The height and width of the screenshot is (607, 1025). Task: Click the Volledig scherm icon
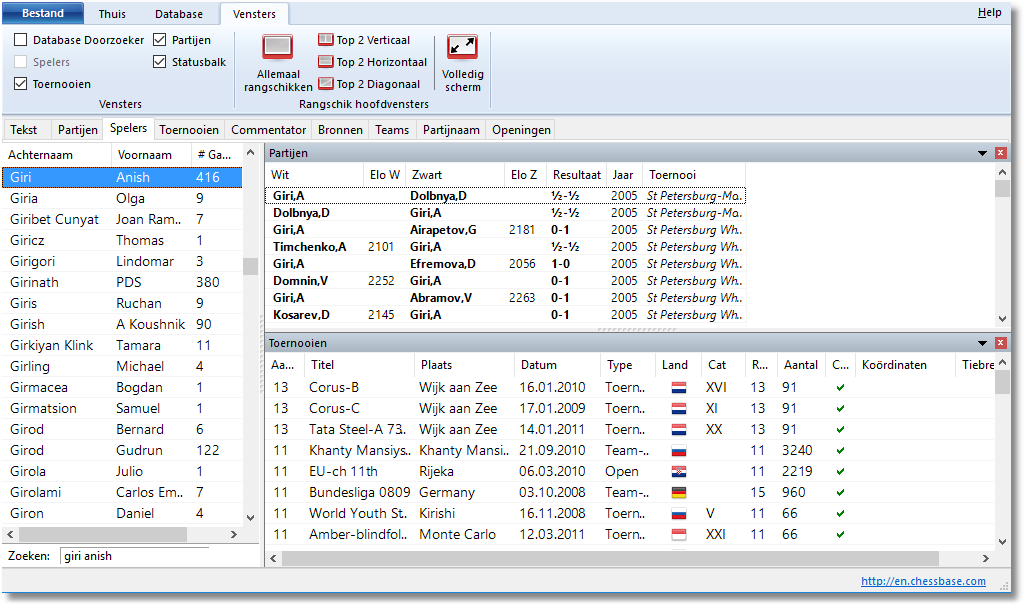pyautogui.click(x=462, y=47)
